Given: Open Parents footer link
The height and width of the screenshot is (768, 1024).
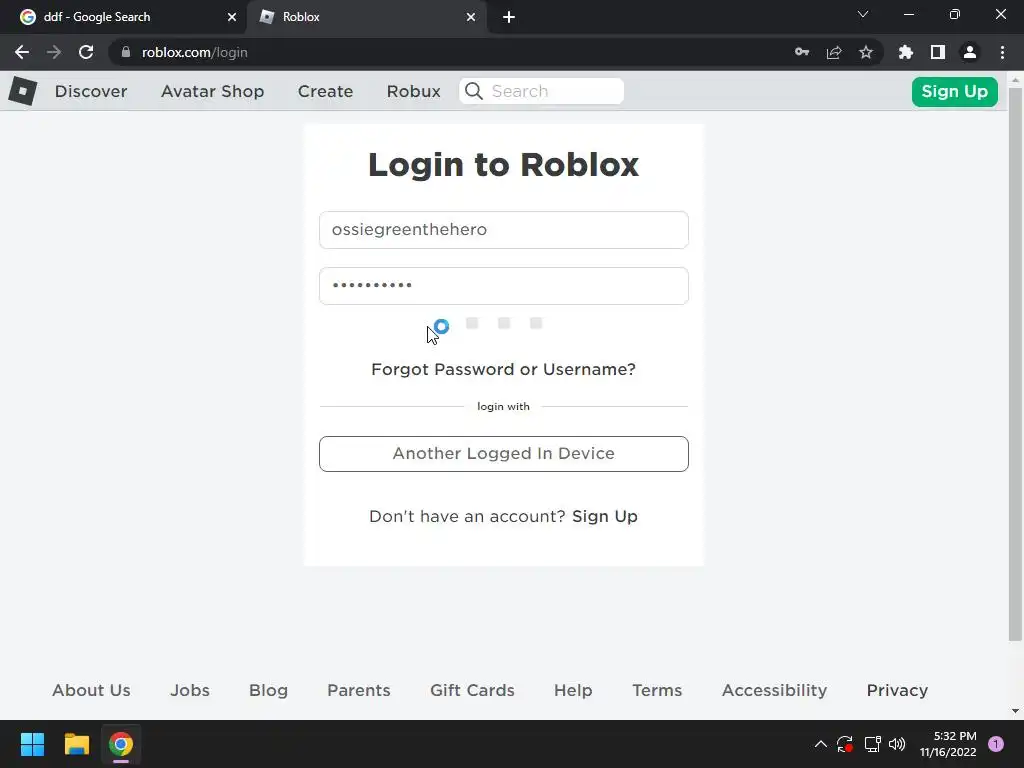Looking at the screenshot, I should click(359, 690).
